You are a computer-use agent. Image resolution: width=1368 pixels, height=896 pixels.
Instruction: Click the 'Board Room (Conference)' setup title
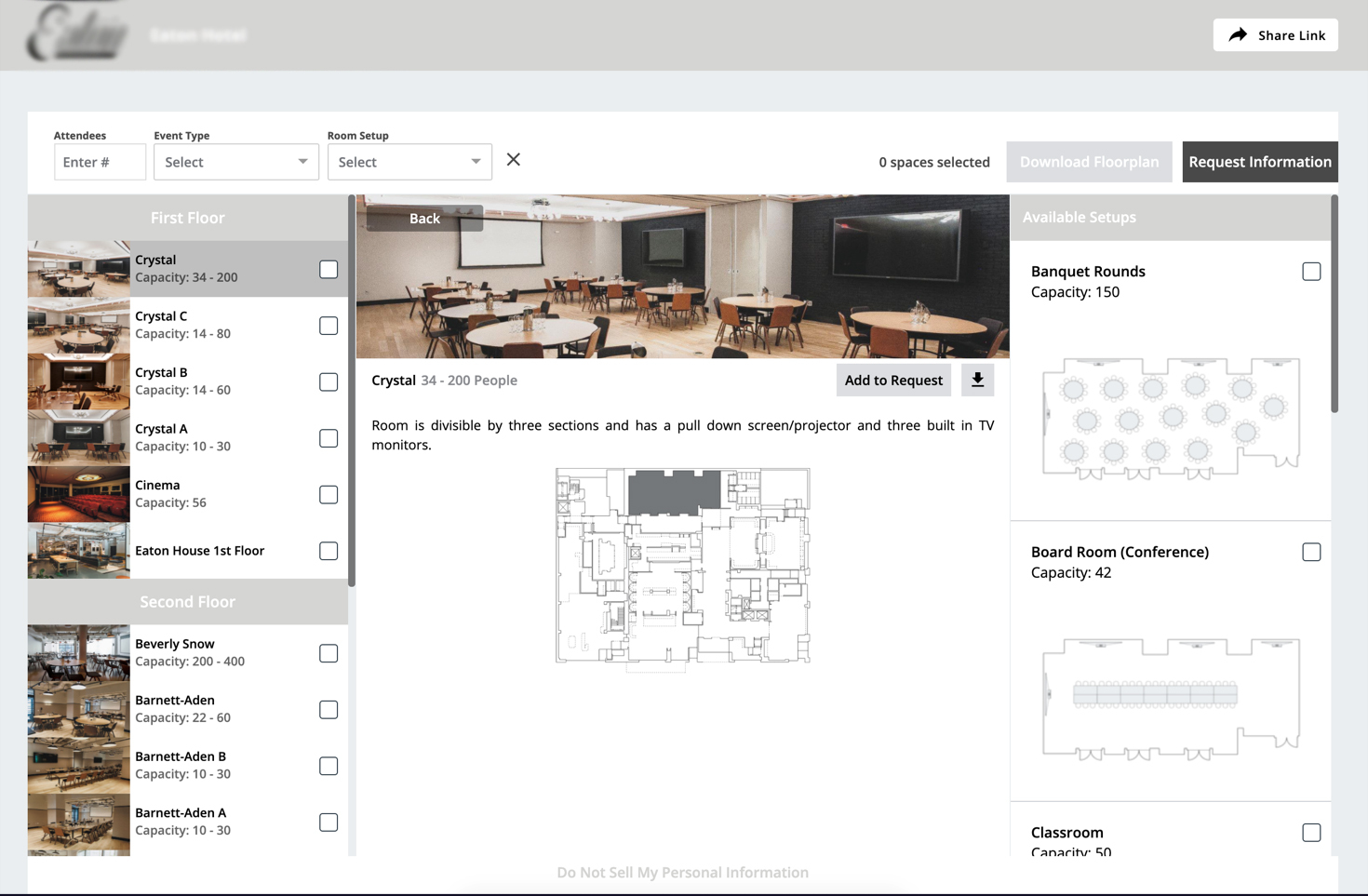click(x=1120, y=553)
